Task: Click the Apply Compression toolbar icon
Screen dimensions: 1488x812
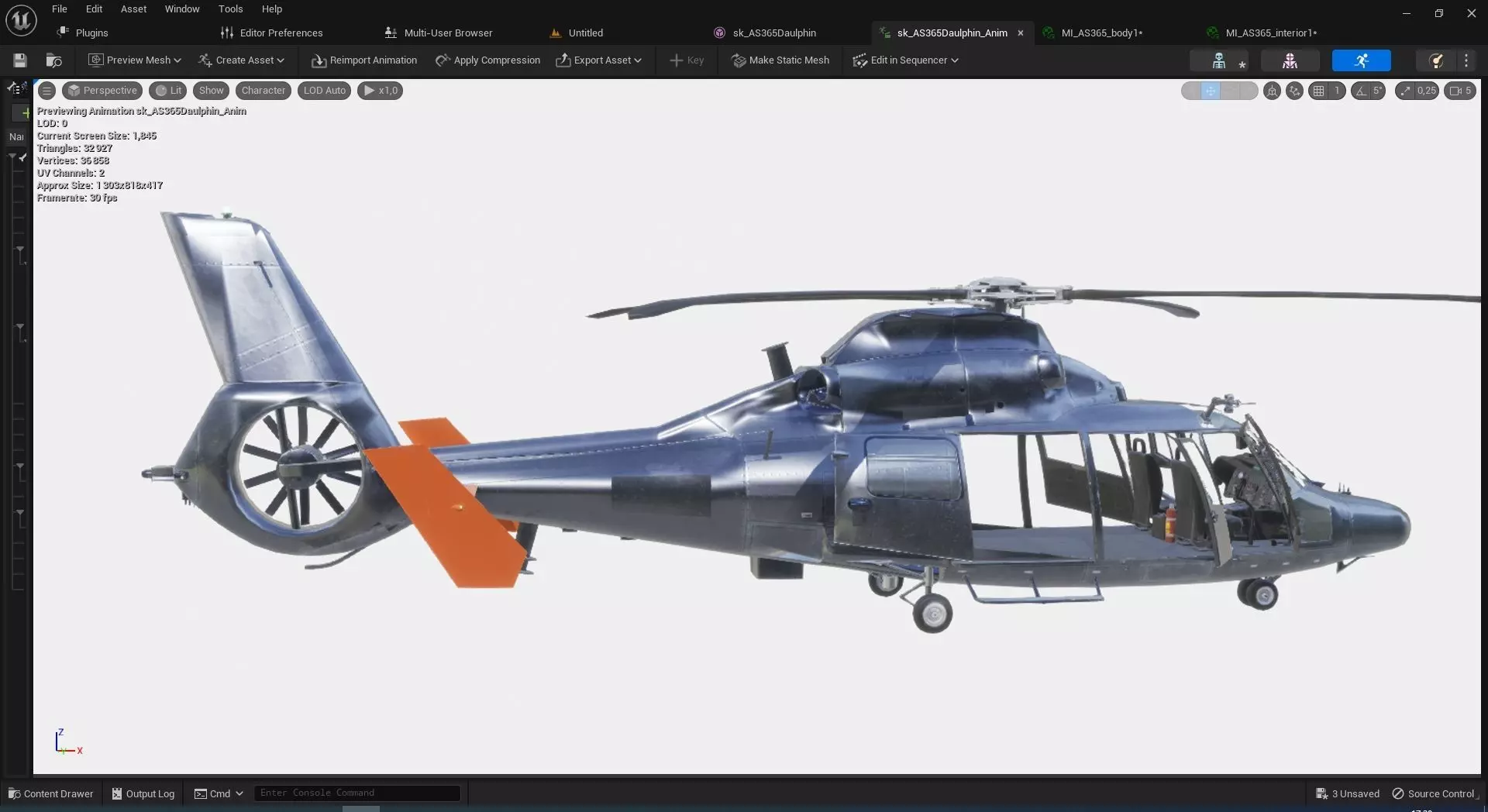Action: (x=443, y=60)
